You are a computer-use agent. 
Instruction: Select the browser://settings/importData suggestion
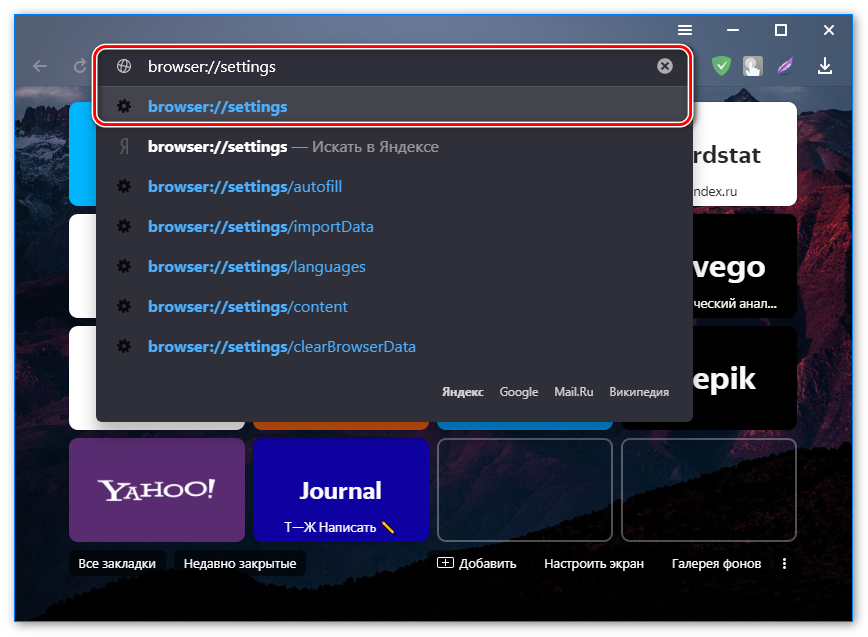coord(260,227)
